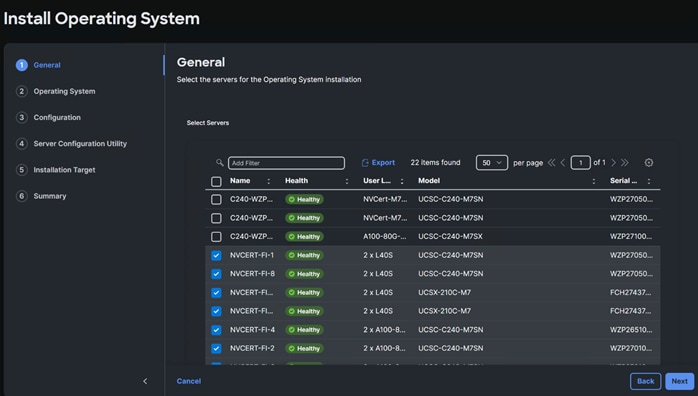Cancel the OS installation wizard
698x396 pixels.
(x=189, y=381)
